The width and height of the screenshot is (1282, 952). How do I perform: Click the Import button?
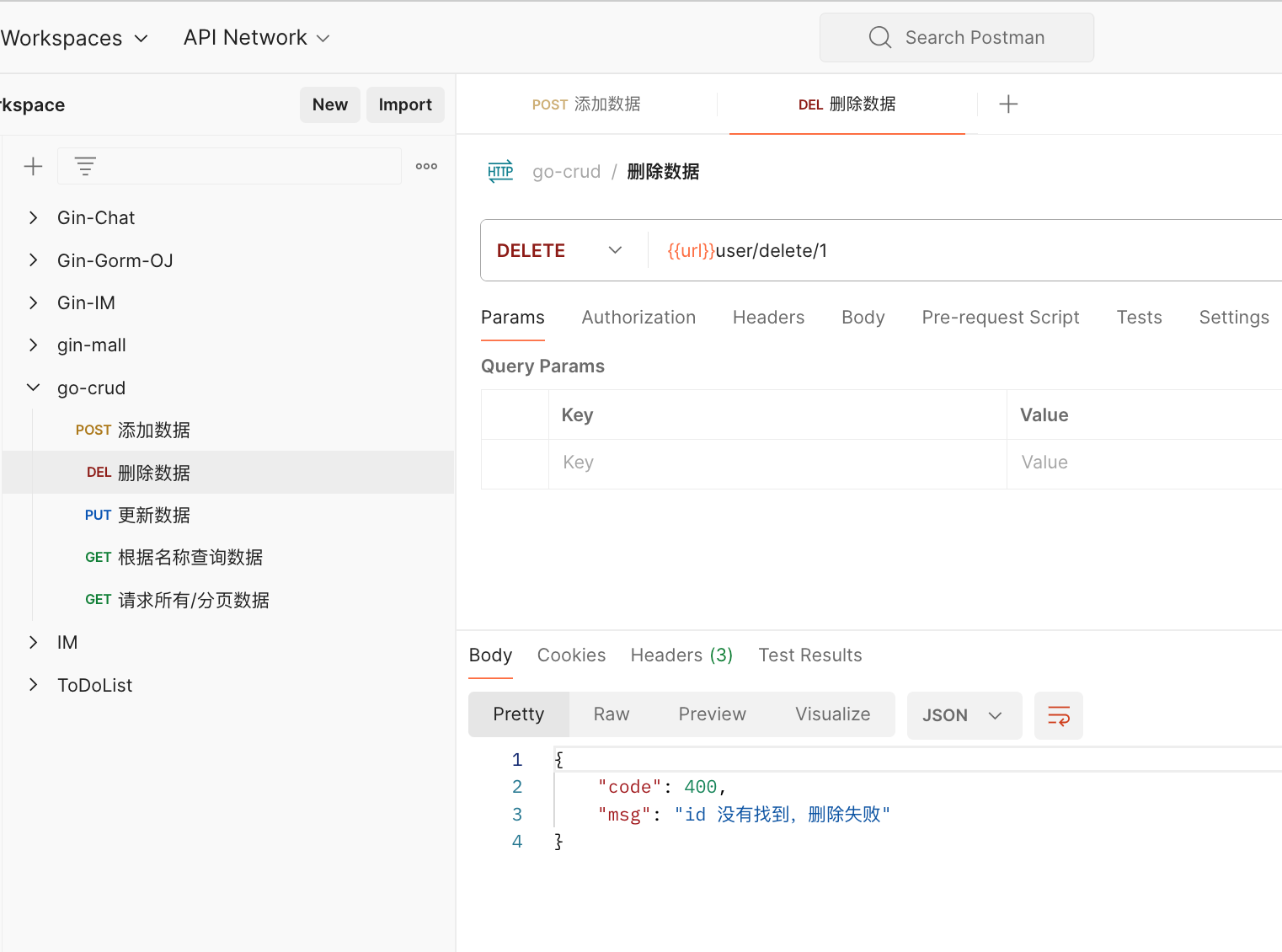405,104
